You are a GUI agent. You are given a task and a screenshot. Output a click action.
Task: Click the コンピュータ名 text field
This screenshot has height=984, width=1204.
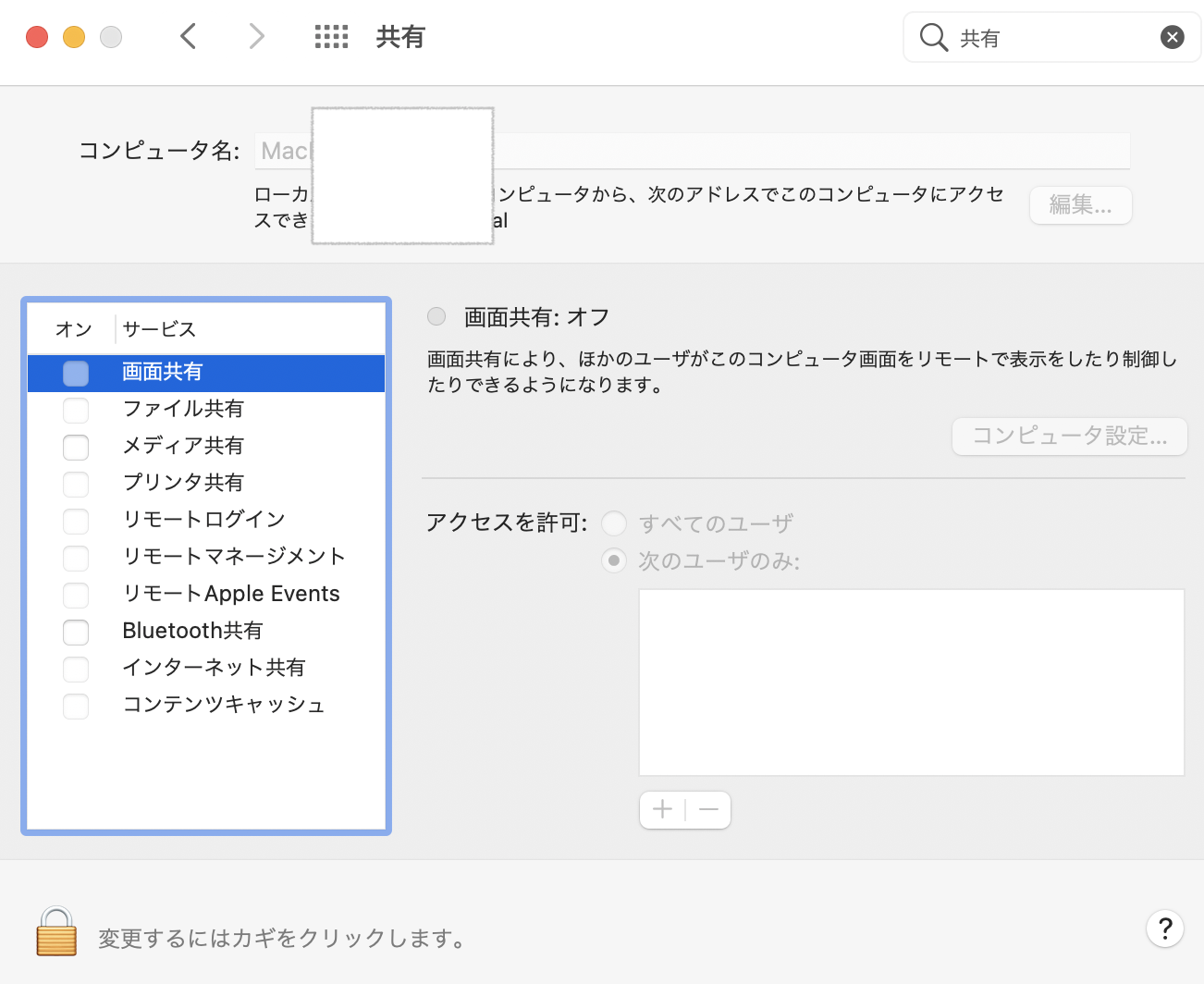pyautogui.click(x=814, y=151)
